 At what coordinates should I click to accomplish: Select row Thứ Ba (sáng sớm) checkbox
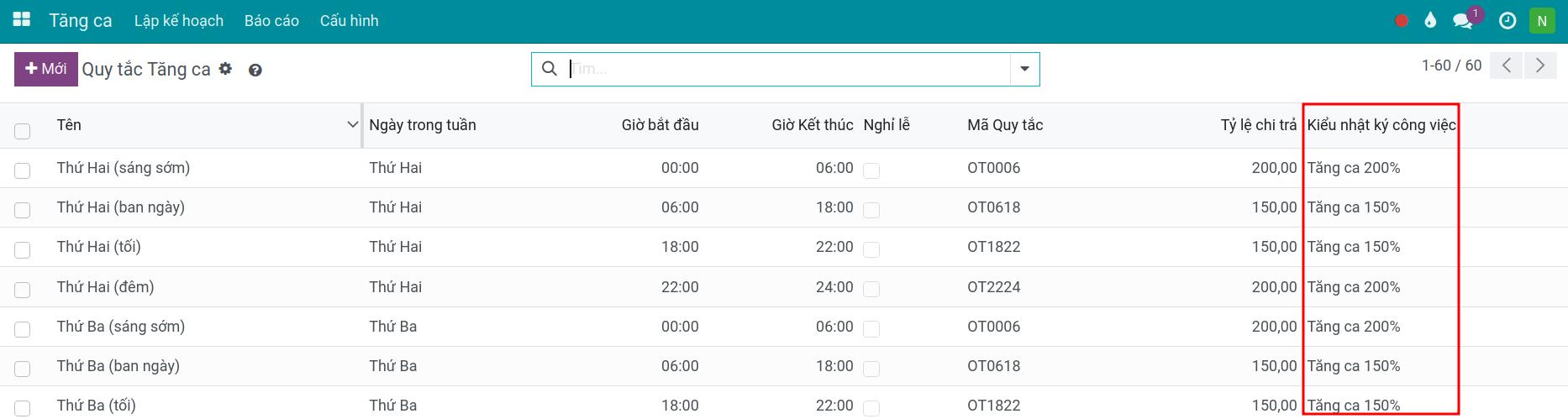point(23,329)
